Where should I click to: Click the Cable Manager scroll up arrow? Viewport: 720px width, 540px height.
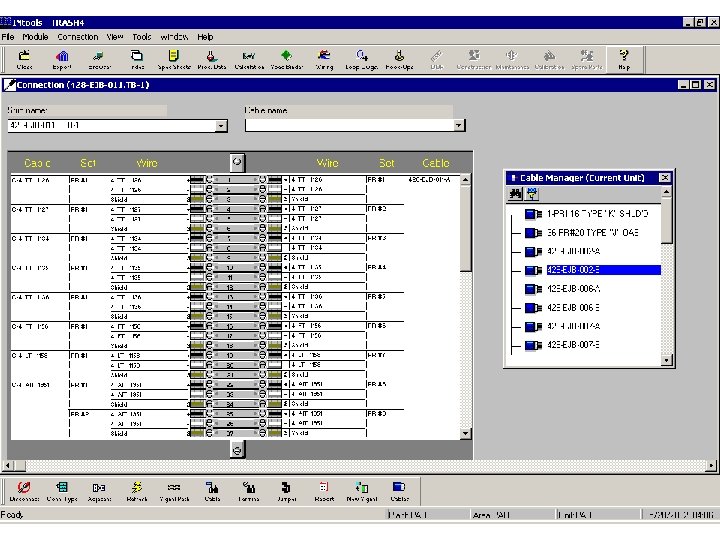666,191
